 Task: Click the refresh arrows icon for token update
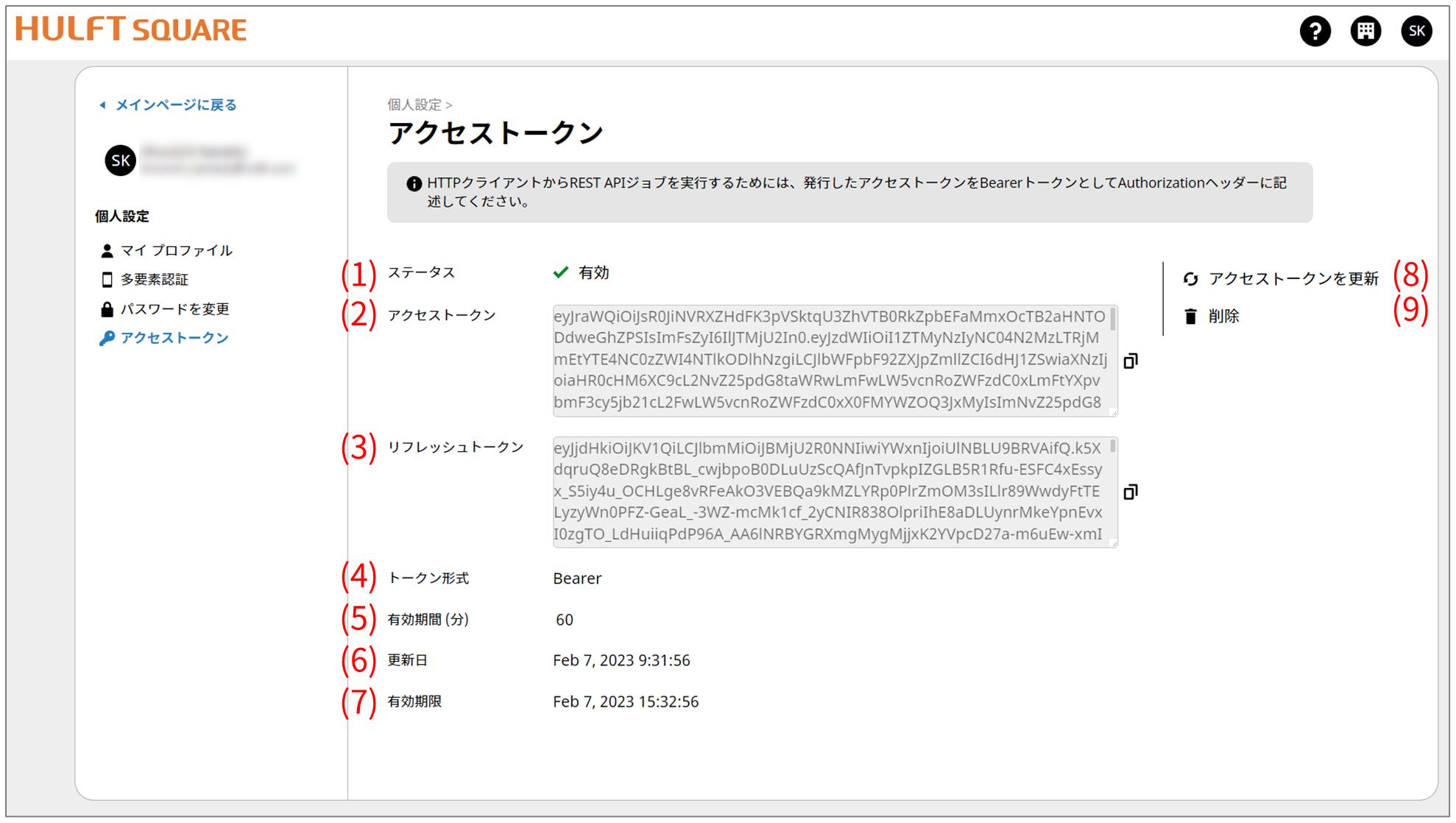coord(1190,279)
